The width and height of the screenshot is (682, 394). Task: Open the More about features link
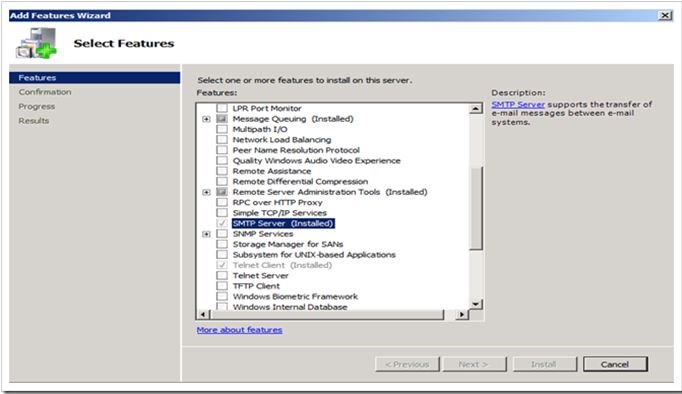[239, 330]
